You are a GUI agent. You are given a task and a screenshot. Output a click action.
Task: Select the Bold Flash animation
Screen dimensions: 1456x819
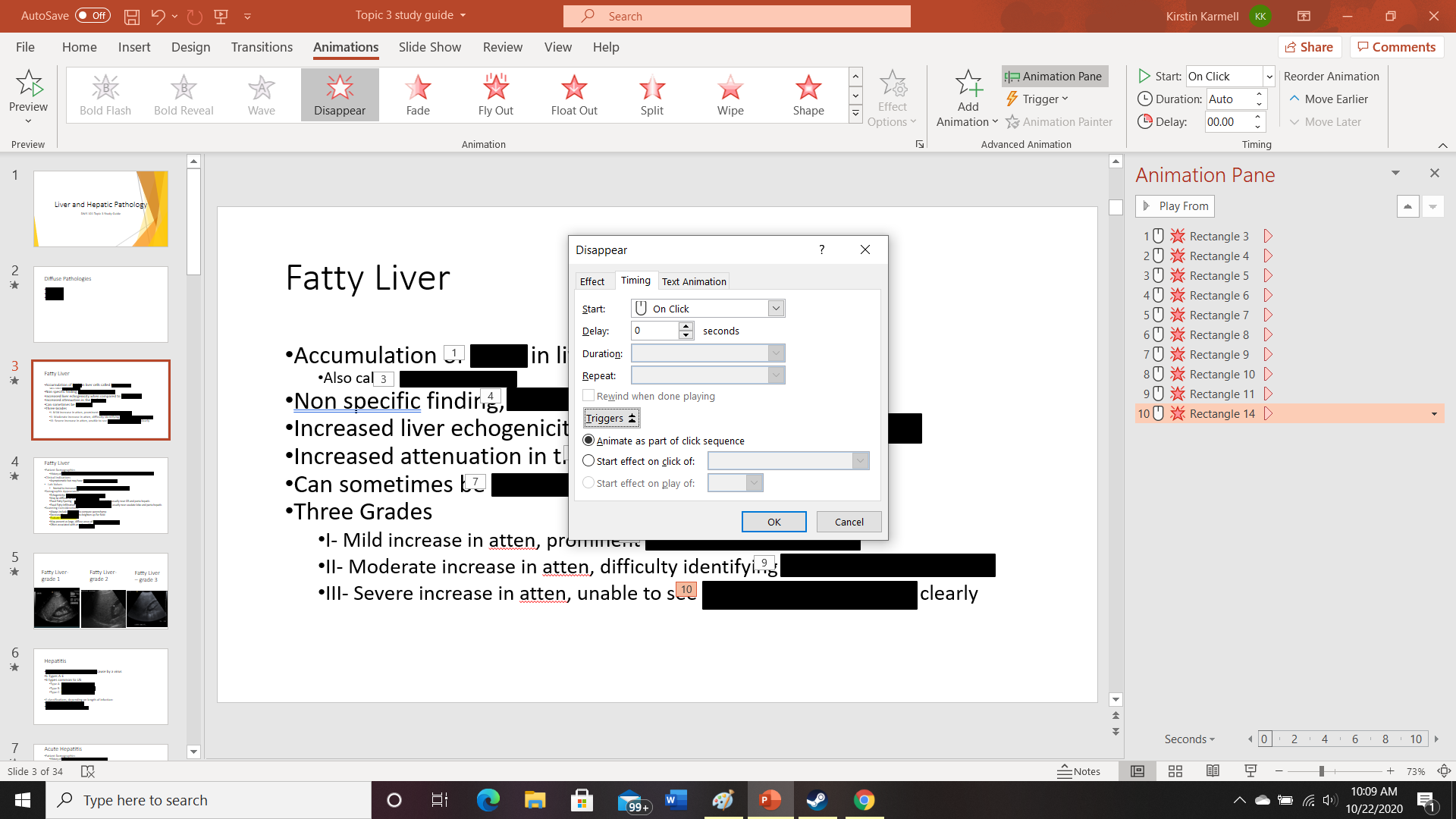105,94
